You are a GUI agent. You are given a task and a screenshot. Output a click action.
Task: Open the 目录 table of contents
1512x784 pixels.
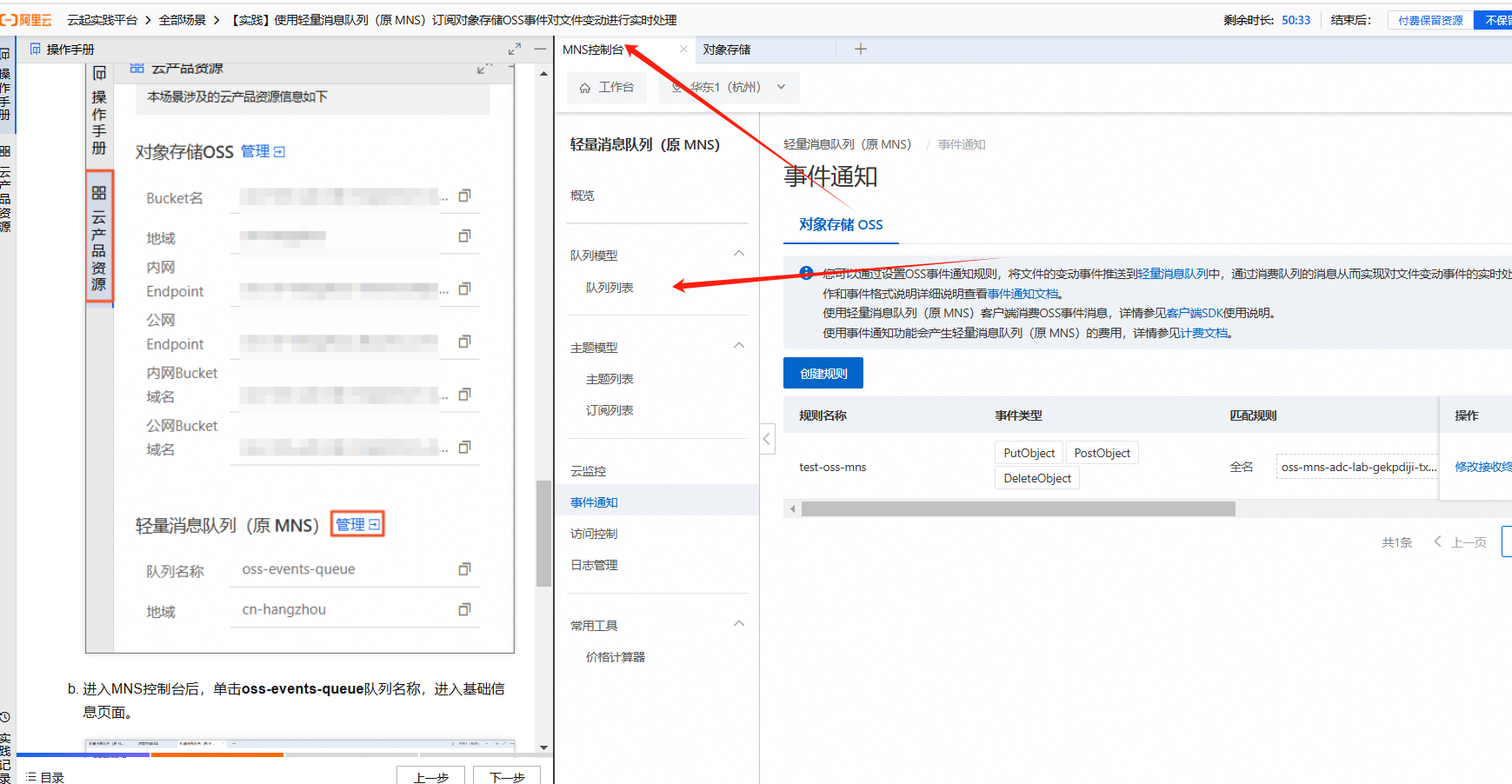tap(44, 777)
